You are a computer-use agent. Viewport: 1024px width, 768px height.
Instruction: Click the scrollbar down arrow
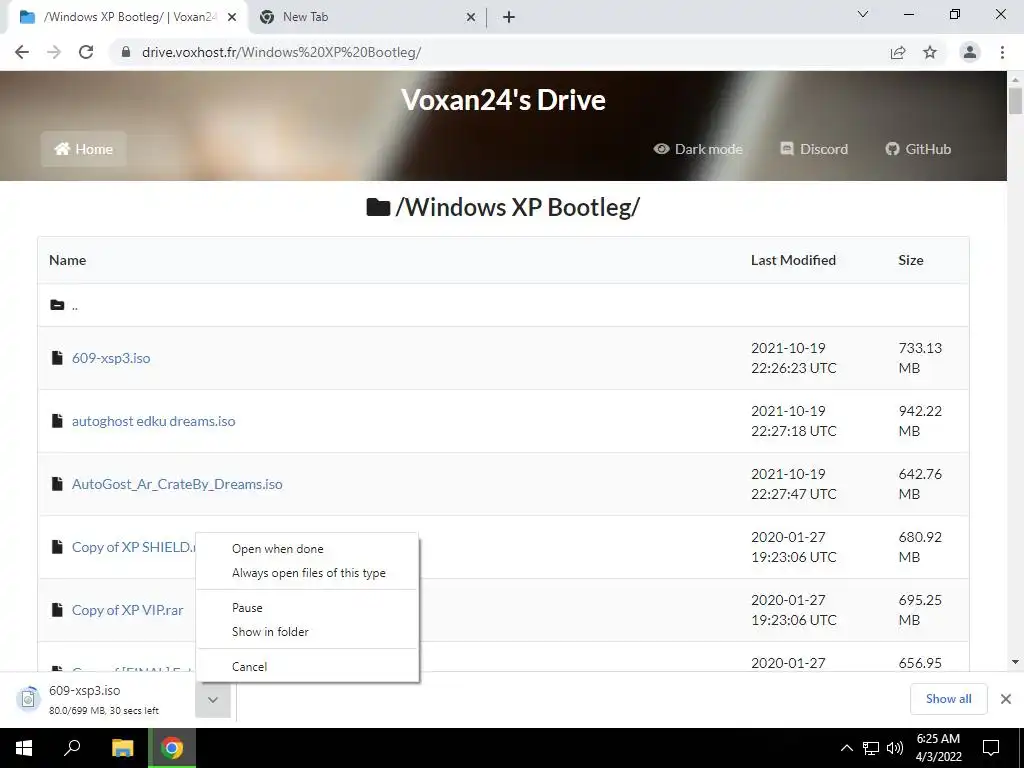click(x=1015, y=662)
